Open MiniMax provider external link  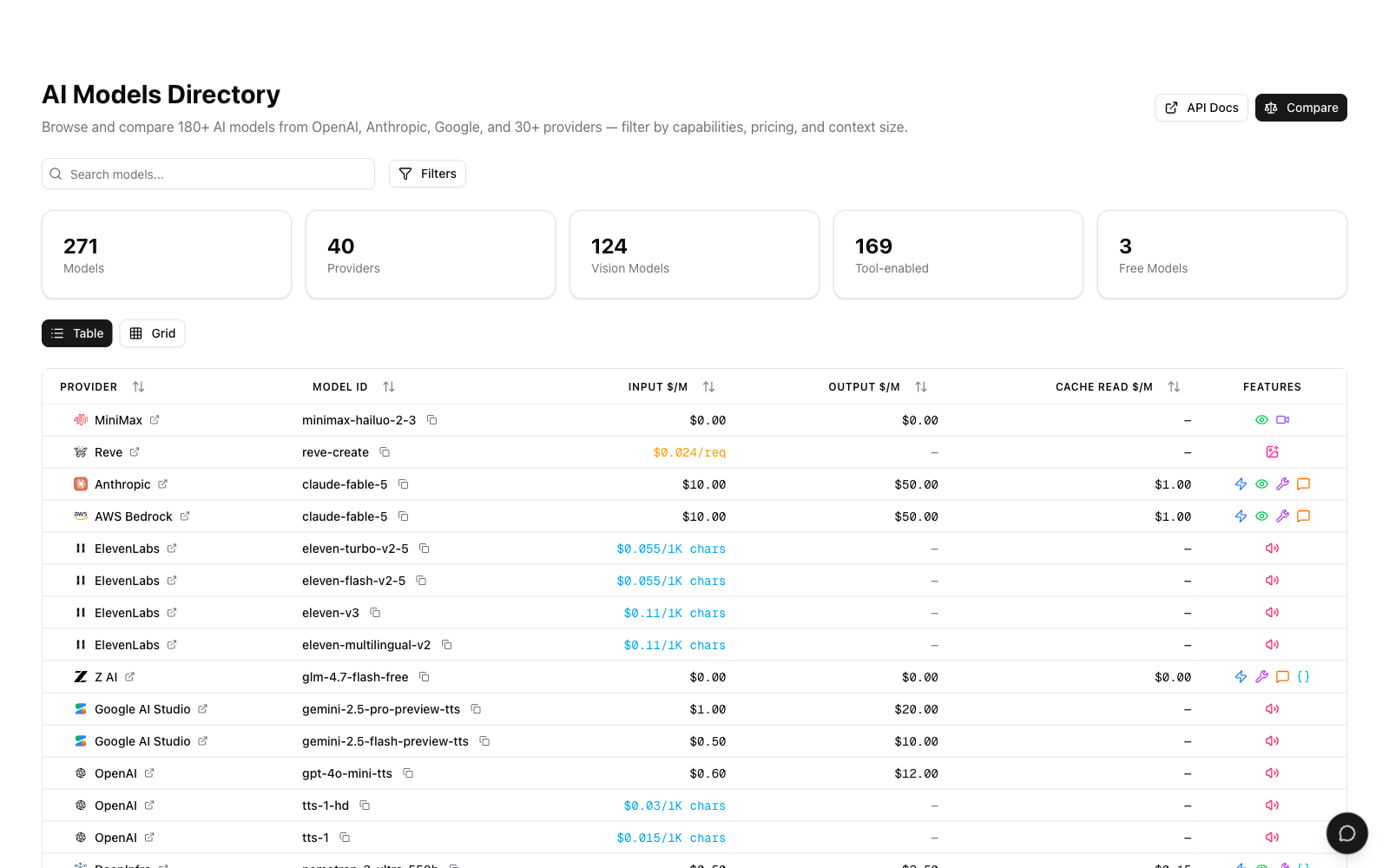click(155, 420)
